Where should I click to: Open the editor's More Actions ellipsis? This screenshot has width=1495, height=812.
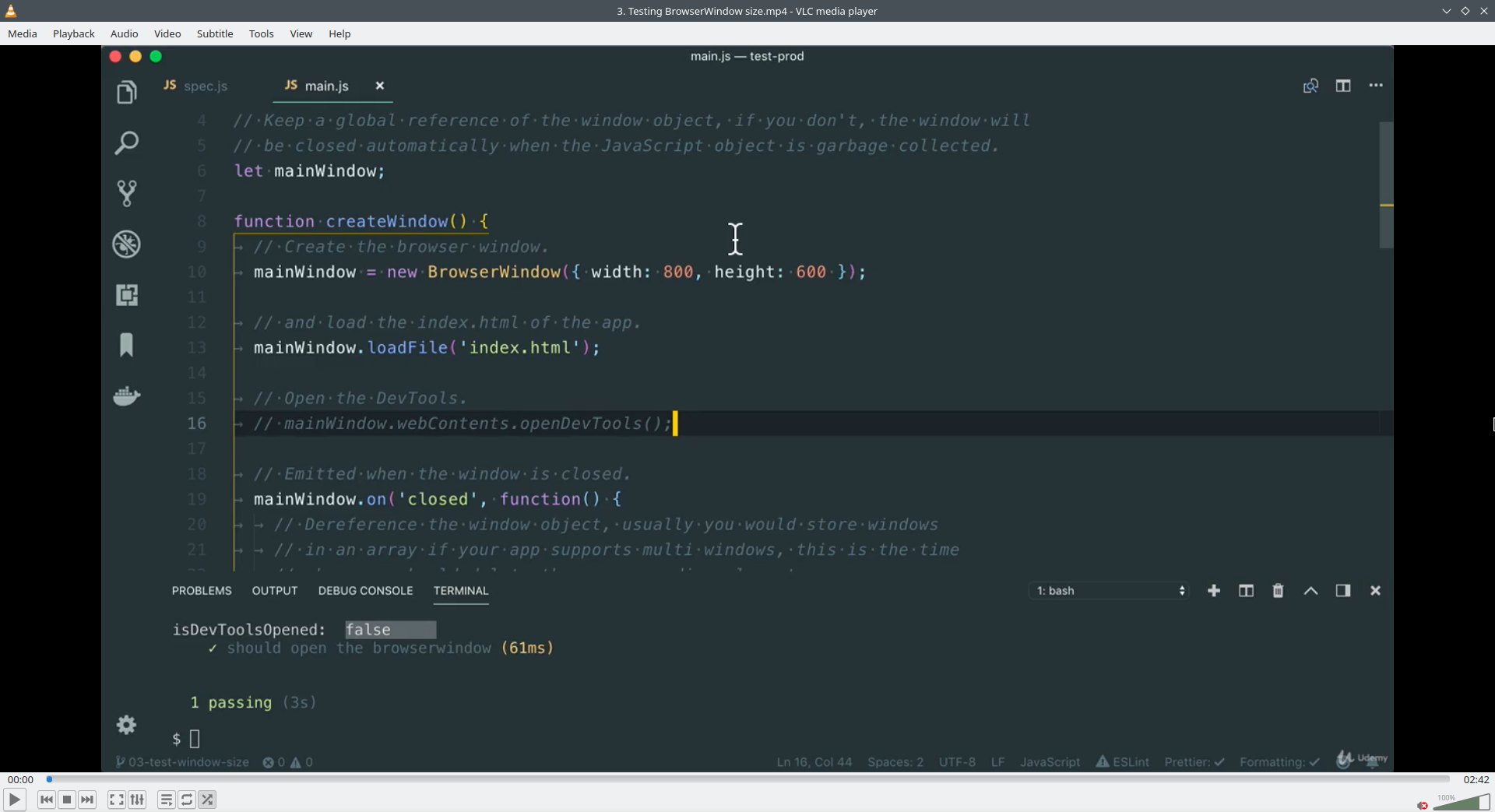[1376, 86]
